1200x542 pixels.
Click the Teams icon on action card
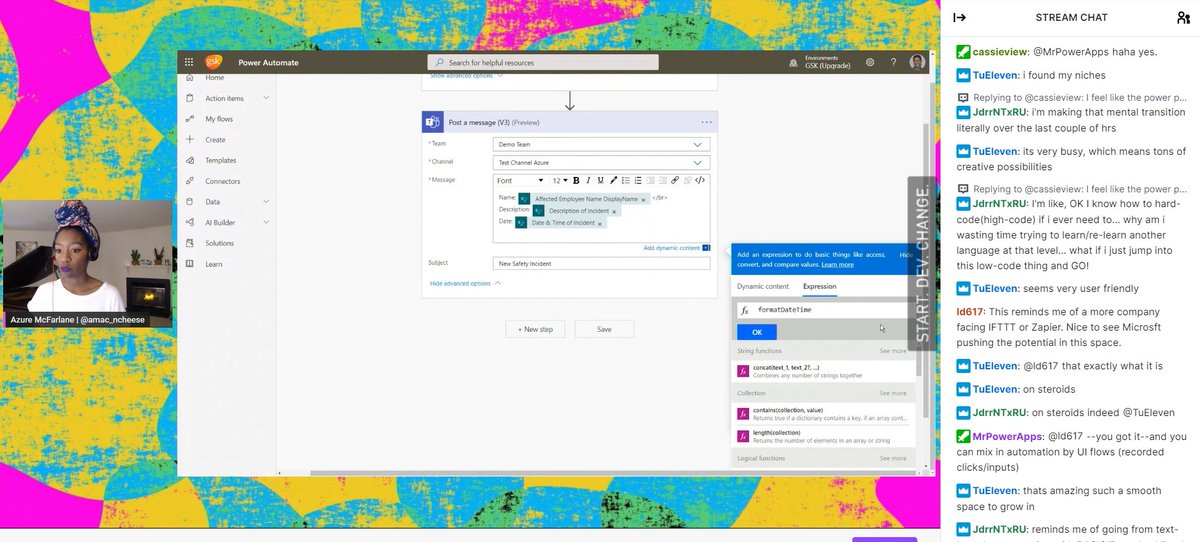tap(434, 122)
